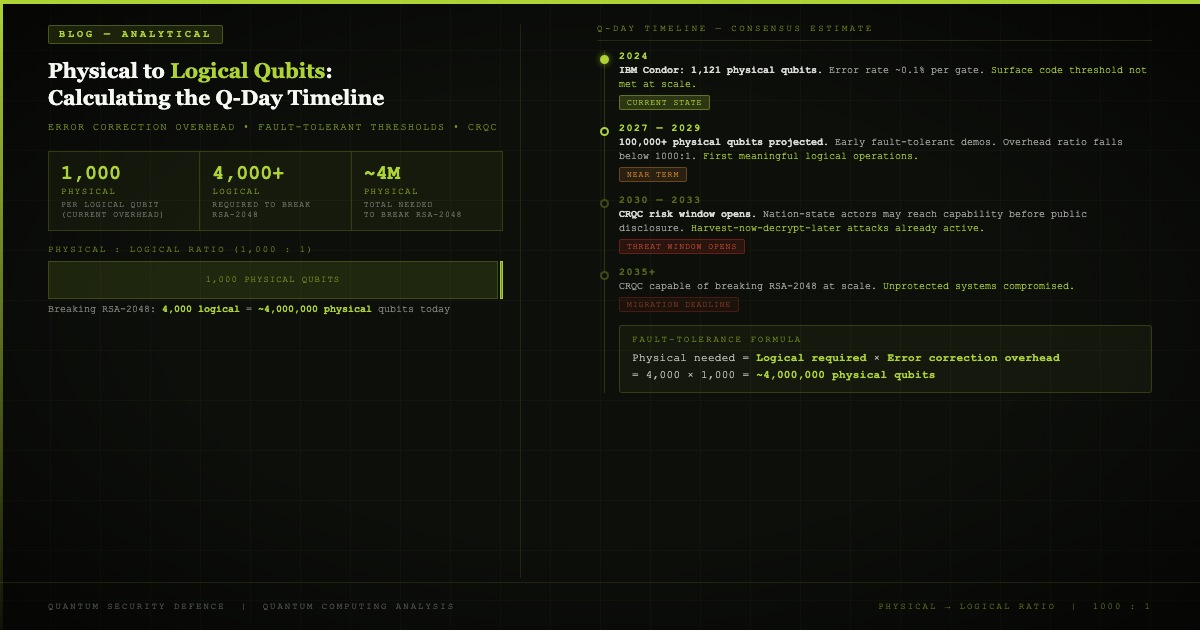
Task: Click the '2024' year label
Action: click(634, 56)
